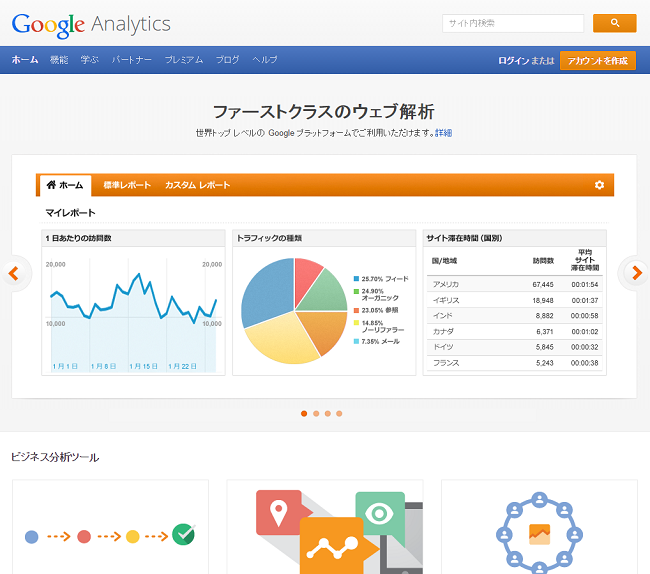Click the 1 日あたりの訪問数 widget title
The height and width of the screenshot is (574, 650).
click(78, 238)
